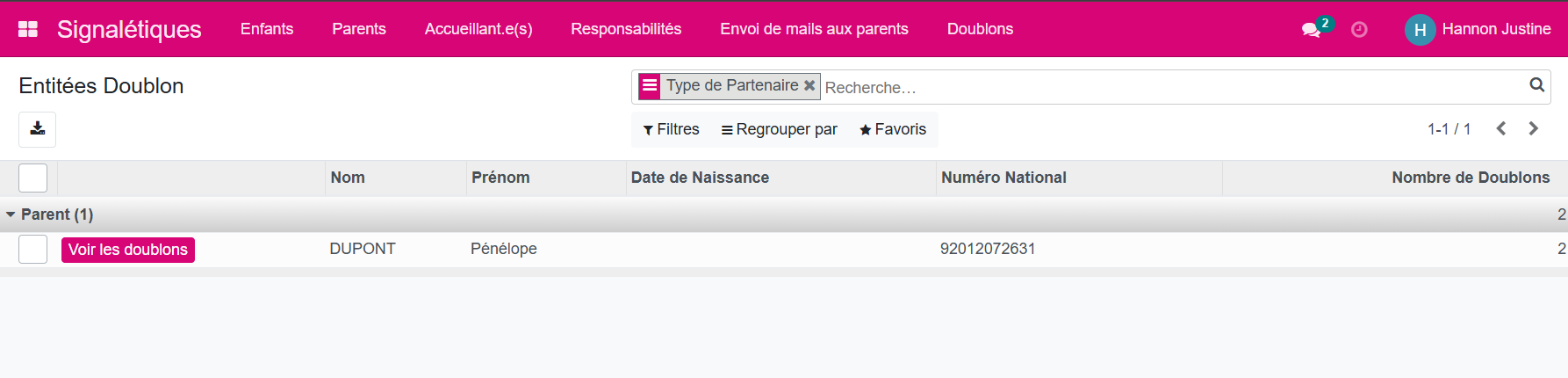Click the Hannon Justine user avatar
Viewport: 1568px width, 378px height.
tap(1420, 30)
